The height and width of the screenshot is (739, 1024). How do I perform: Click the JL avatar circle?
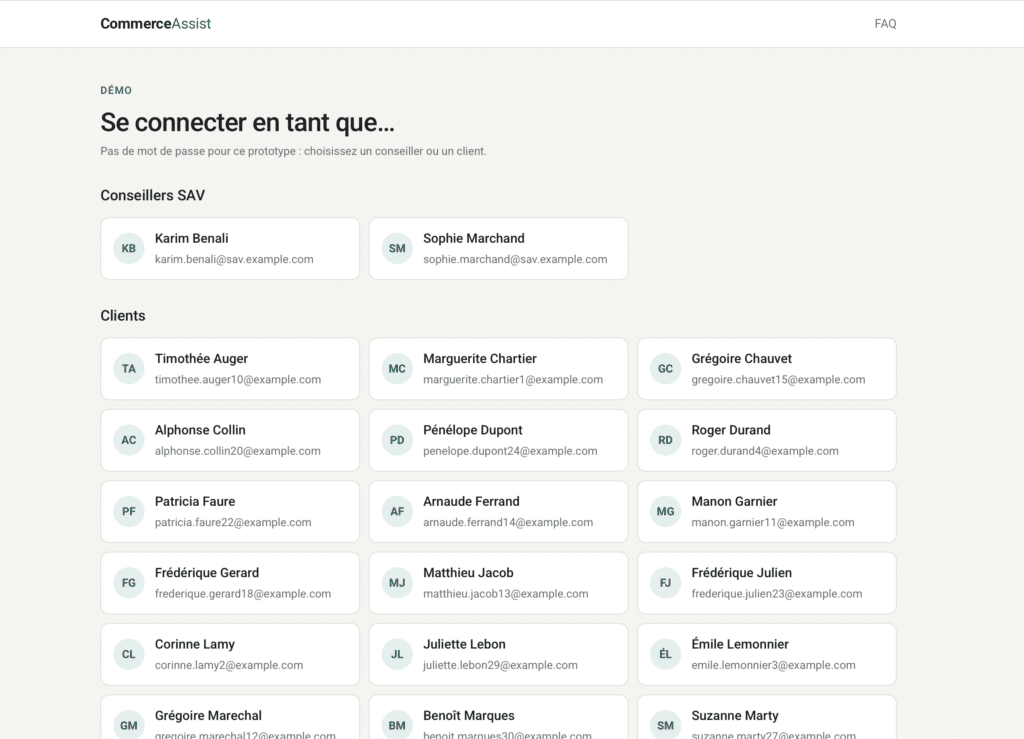(397, 654)
